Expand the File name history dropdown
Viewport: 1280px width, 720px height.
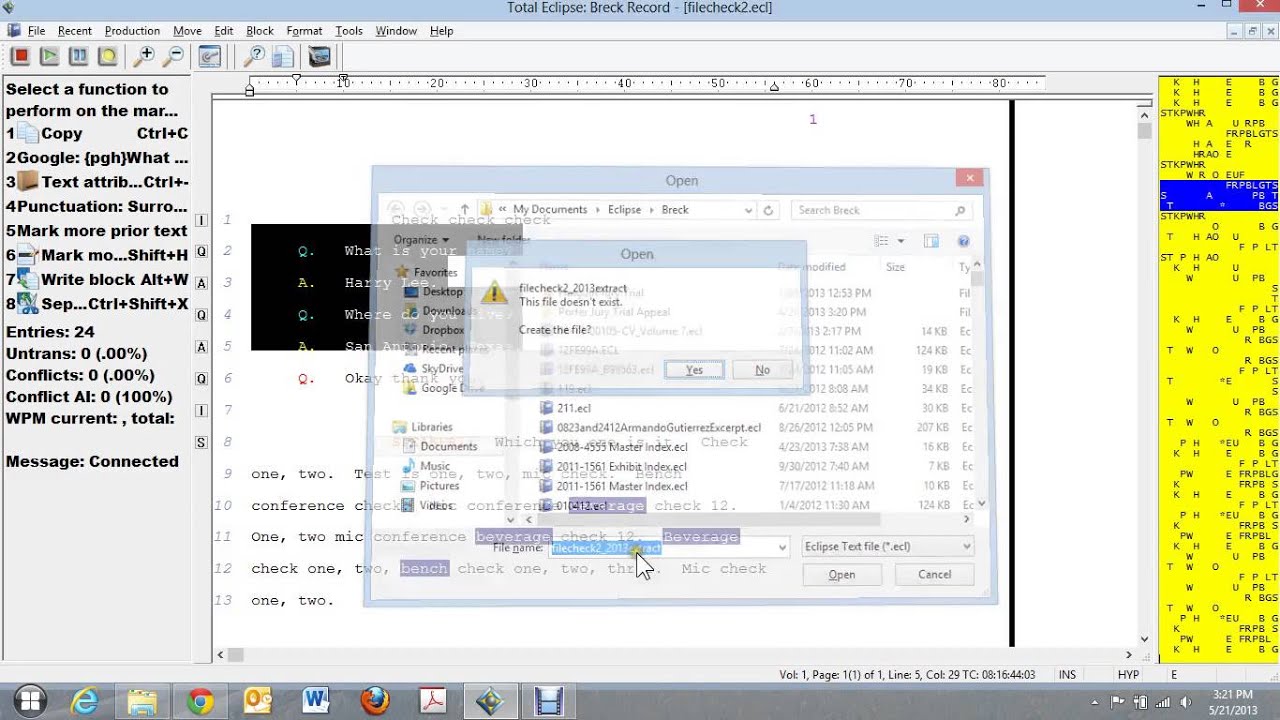(781, 547)
